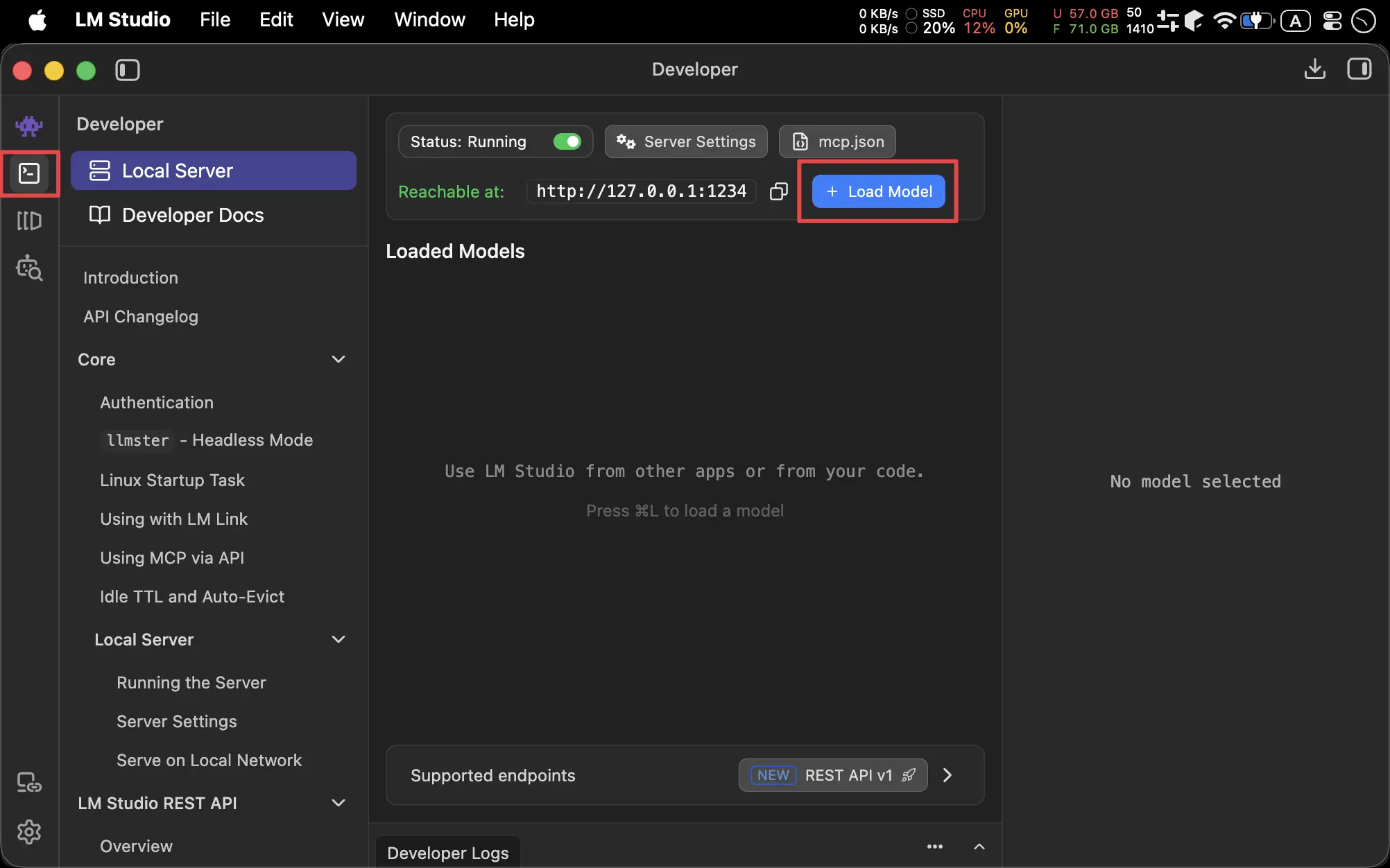Open the keyboard input source menu
This screenshot has height=868, width=1390.
(x=1295, y=21)
